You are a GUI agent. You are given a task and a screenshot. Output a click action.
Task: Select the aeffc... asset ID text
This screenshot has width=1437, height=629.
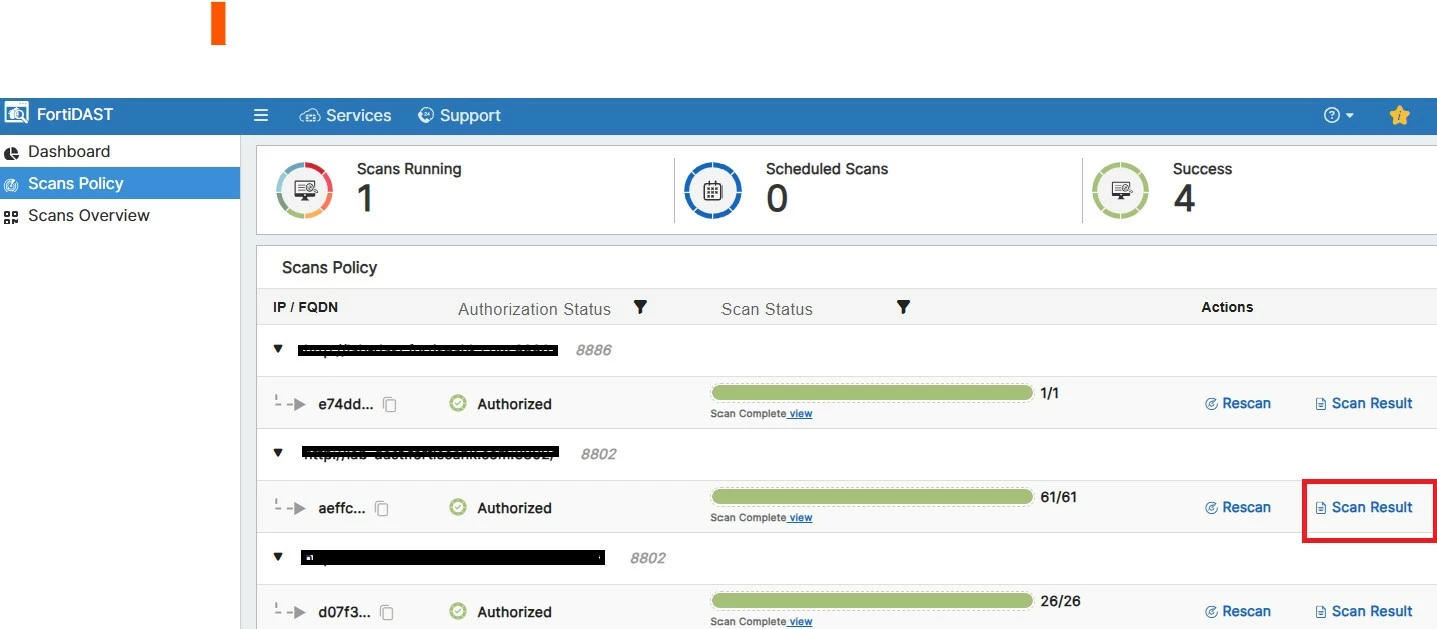[342, 508]
